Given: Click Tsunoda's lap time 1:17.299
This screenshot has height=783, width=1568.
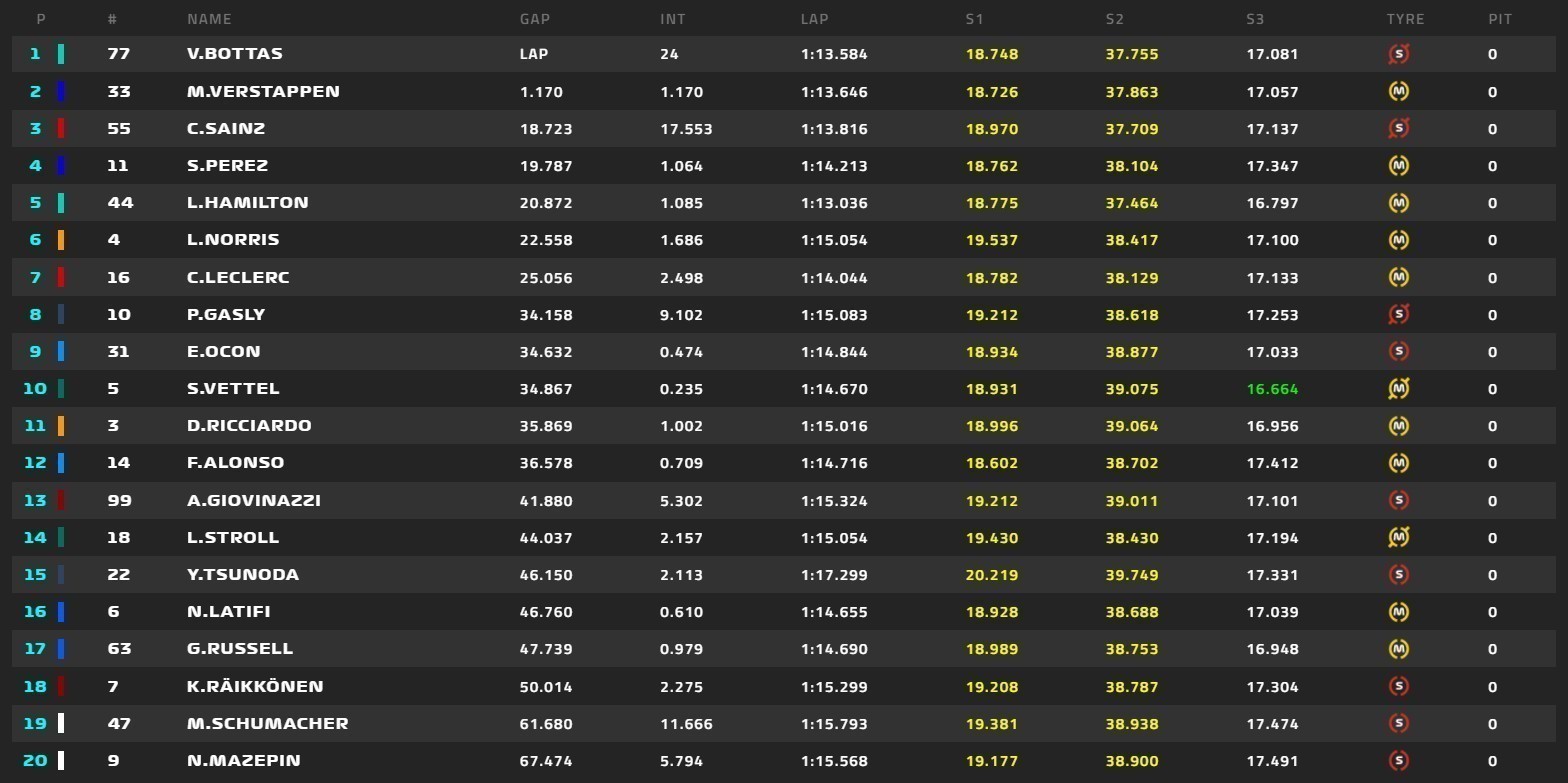Looking at the screenshot, I should [x=834, y=575].
